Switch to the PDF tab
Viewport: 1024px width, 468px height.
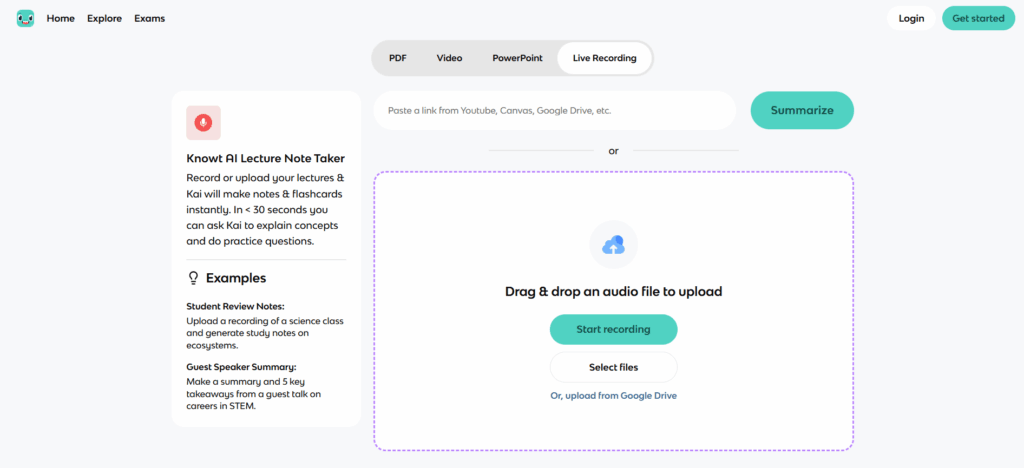coord(398,58)
